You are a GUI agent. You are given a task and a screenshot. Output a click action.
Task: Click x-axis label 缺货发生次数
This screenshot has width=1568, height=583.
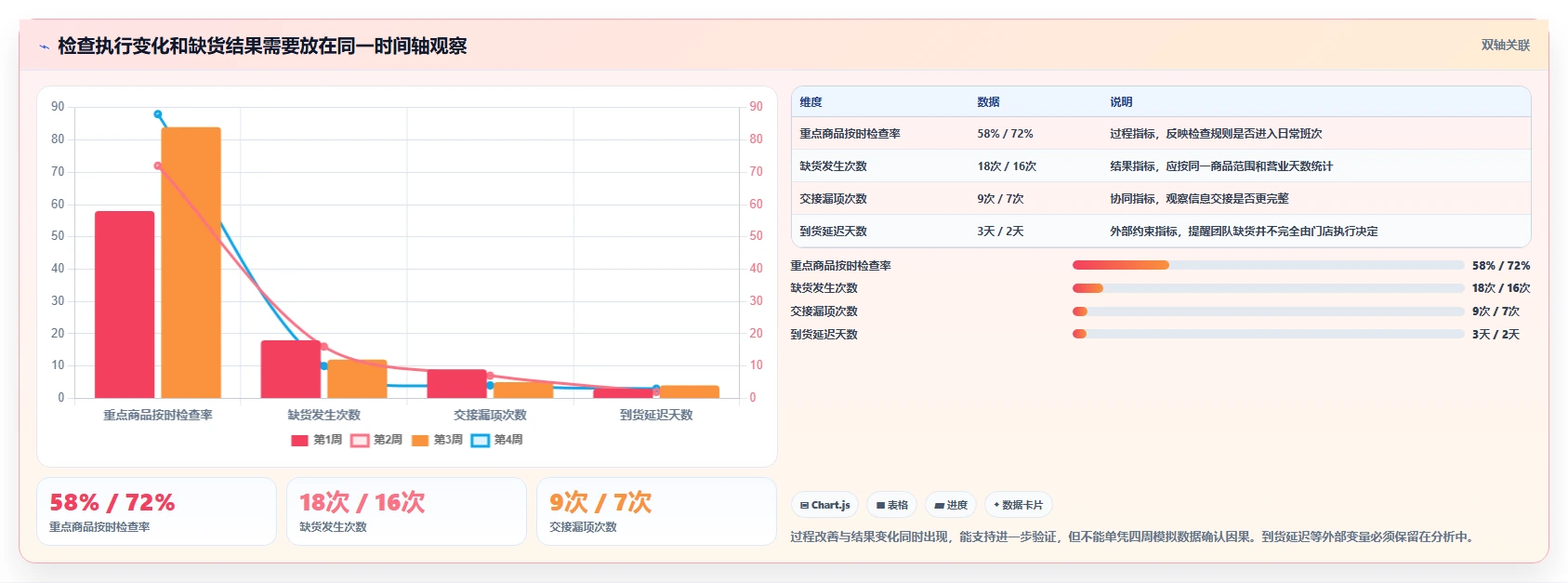(323, 415)
